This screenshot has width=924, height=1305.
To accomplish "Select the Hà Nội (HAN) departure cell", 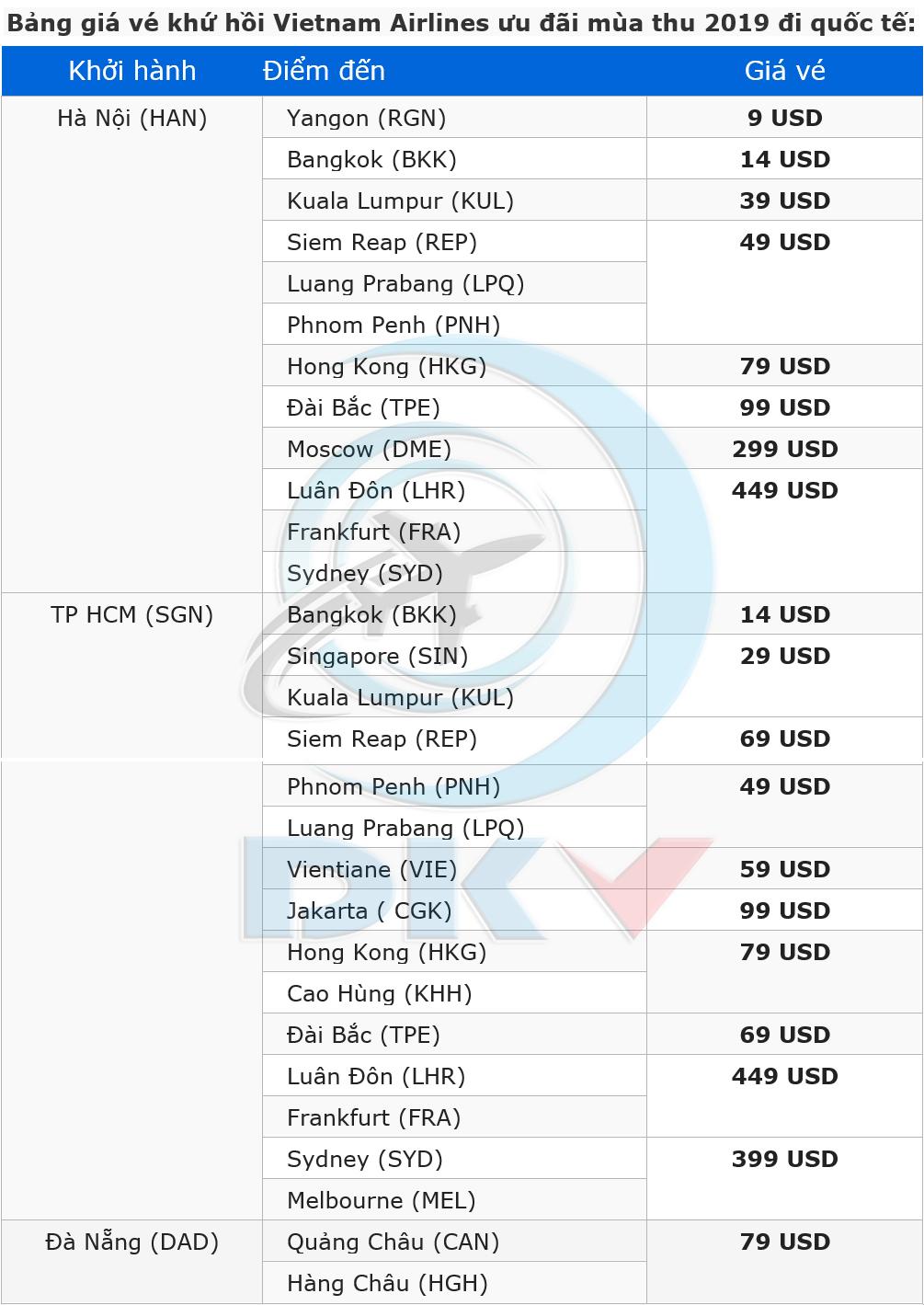I will click(131, 345).
